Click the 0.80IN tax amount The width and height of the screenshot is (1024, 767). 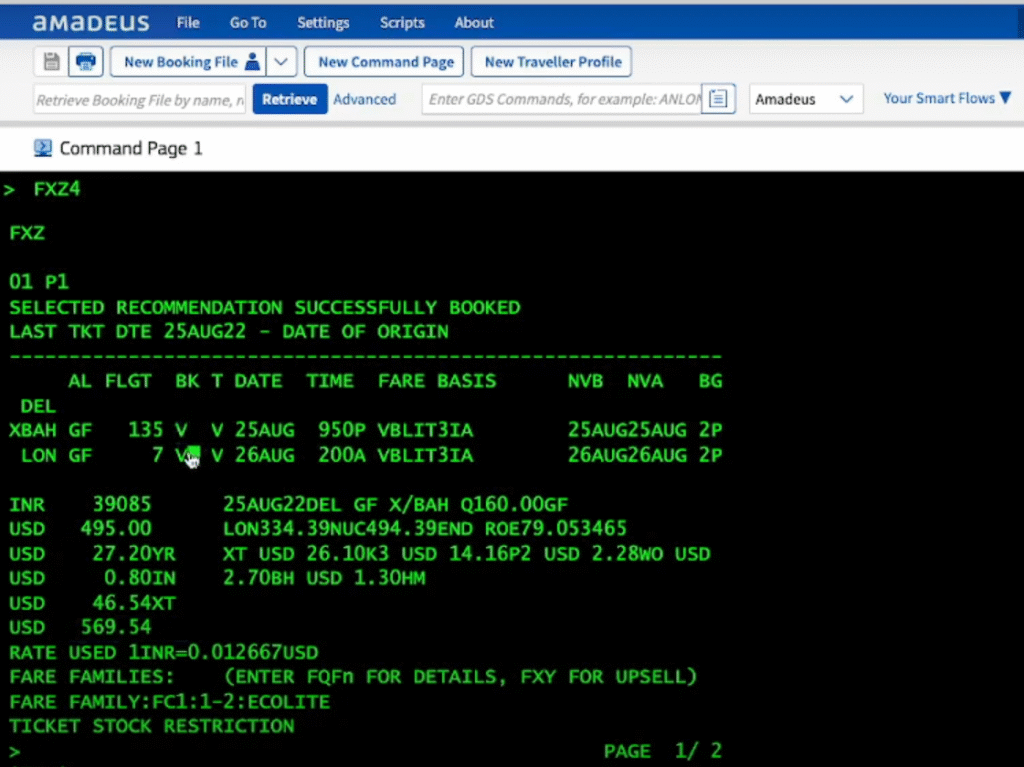click(140, 578)
